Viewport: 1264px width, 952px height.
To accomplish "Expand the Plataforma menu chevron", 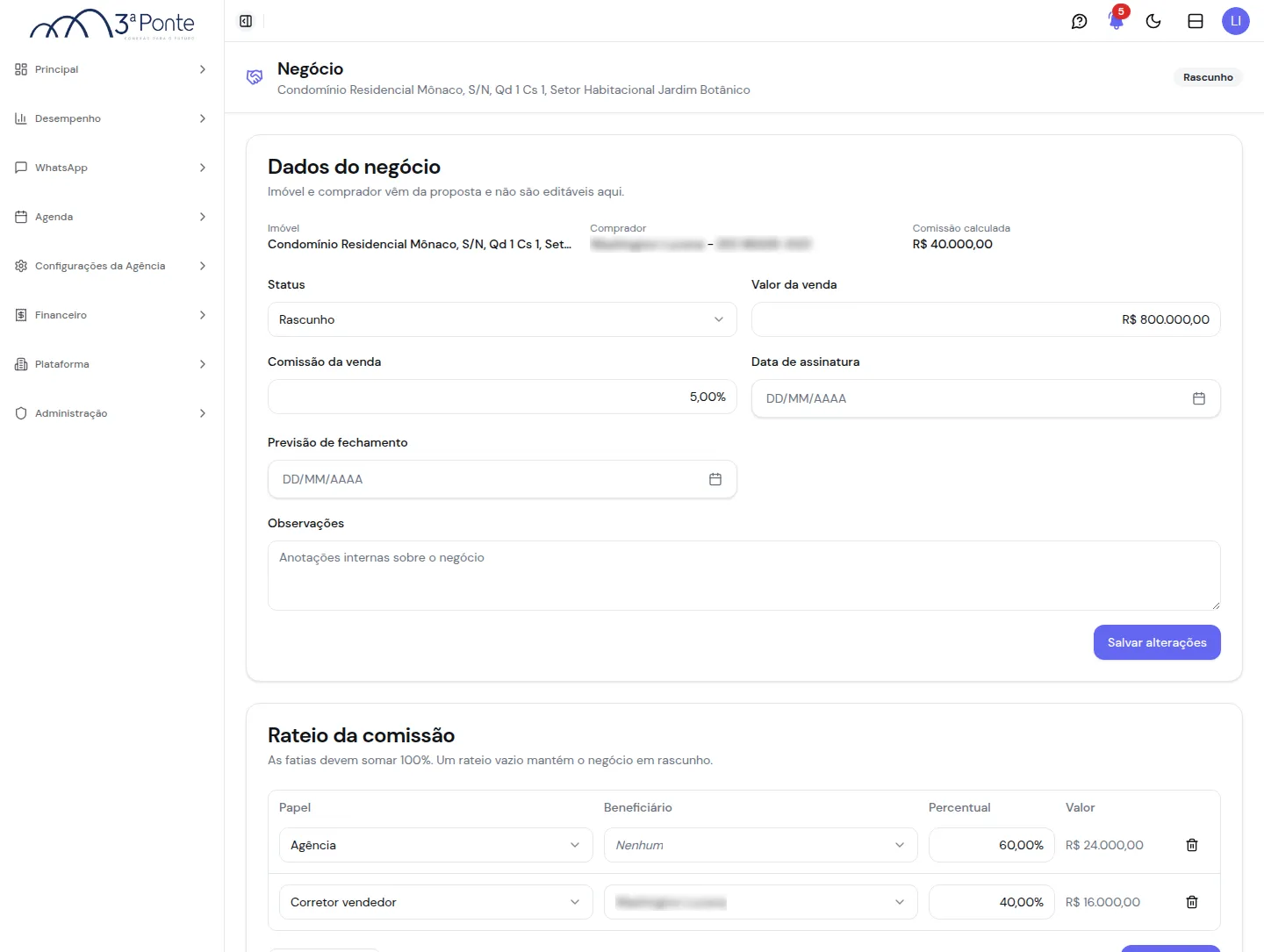I will coord(203,364).
